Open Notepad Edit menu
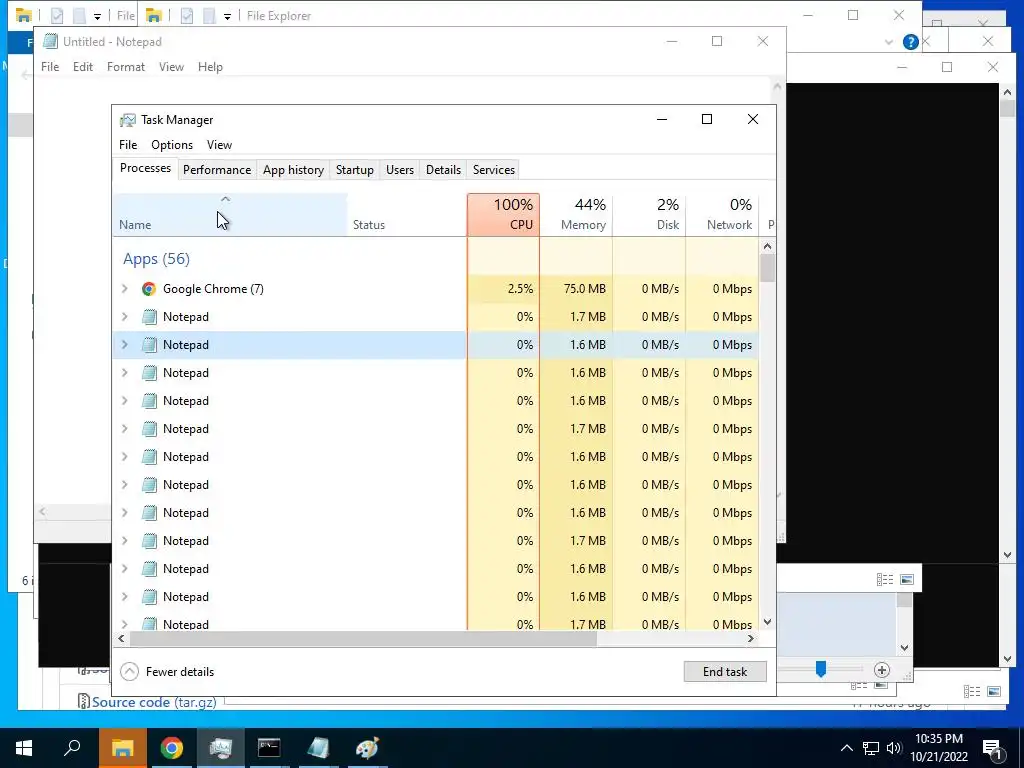The image size is (1024, 768). click(x=83, y=67)
